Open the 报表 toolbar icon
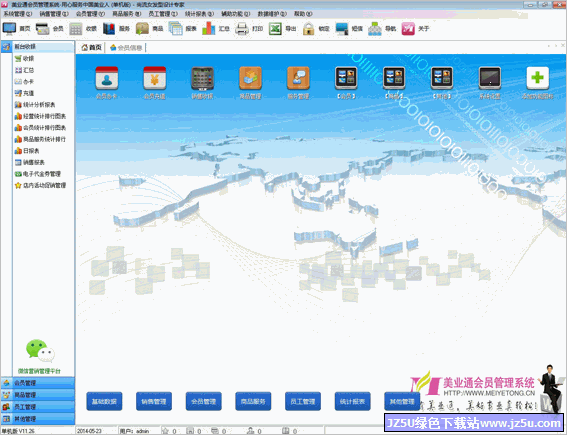 point(175,29)
